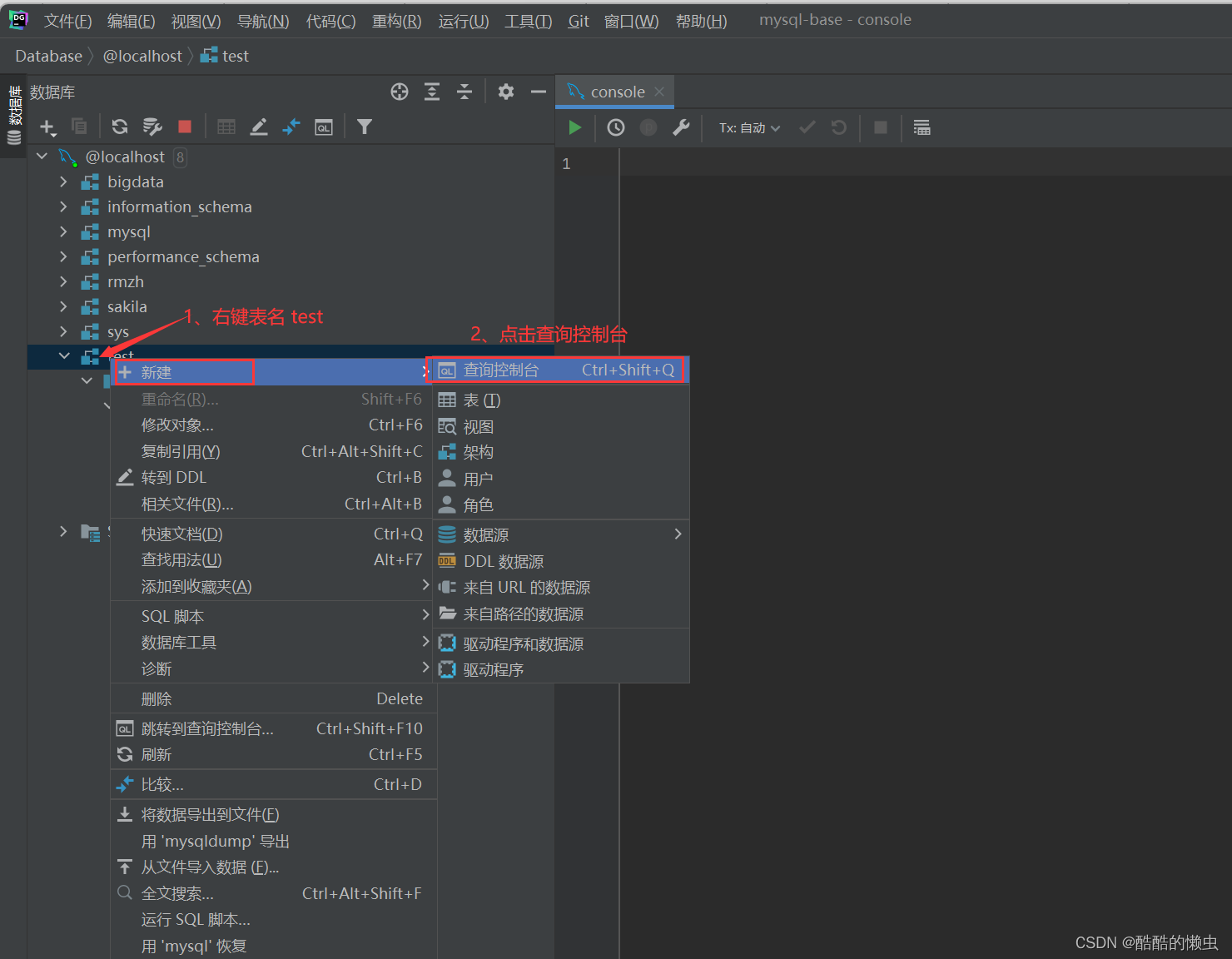This screenshot has width=1232, height=959.
Task: Click 删除 in the context menu
Action: pyautogui.click(x=274, y=699)
